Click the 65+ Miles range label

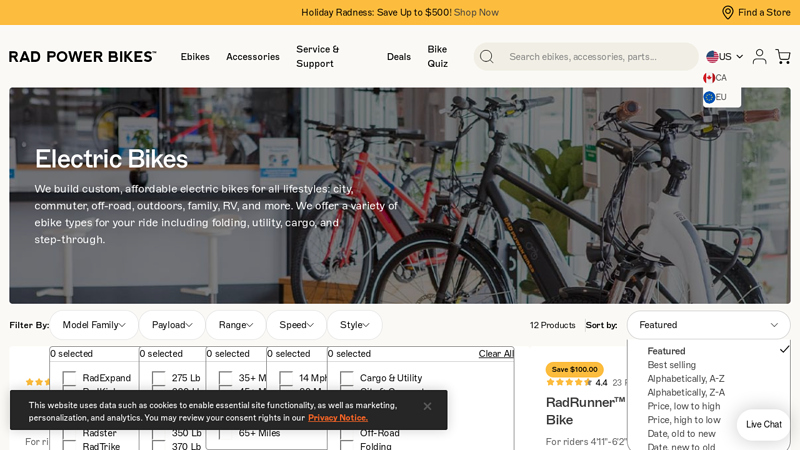259,433
